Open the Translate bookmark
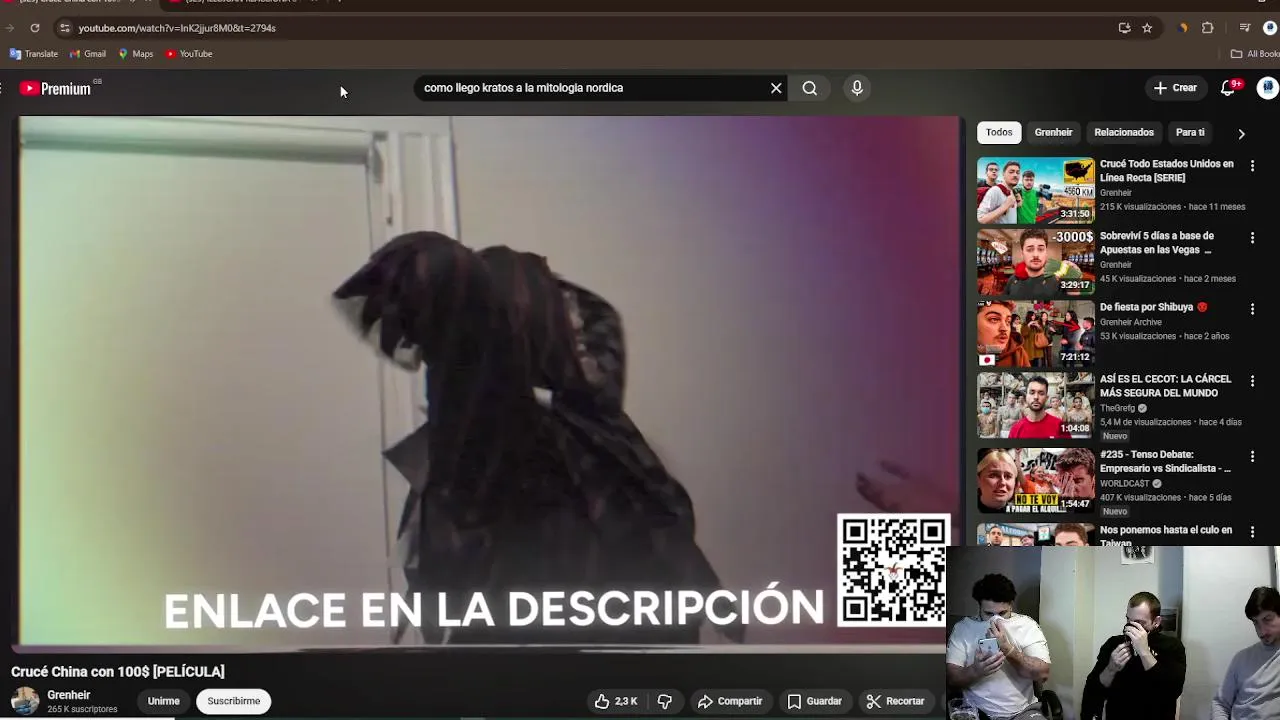Screen dimensions: 1280x720 coord(34,54)
